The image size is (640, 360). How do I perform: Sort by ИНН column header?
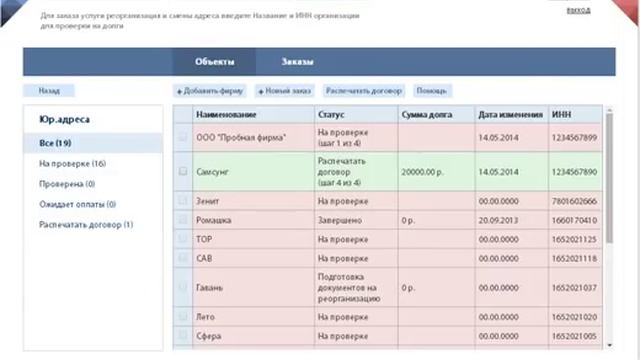tap(576, 115)
